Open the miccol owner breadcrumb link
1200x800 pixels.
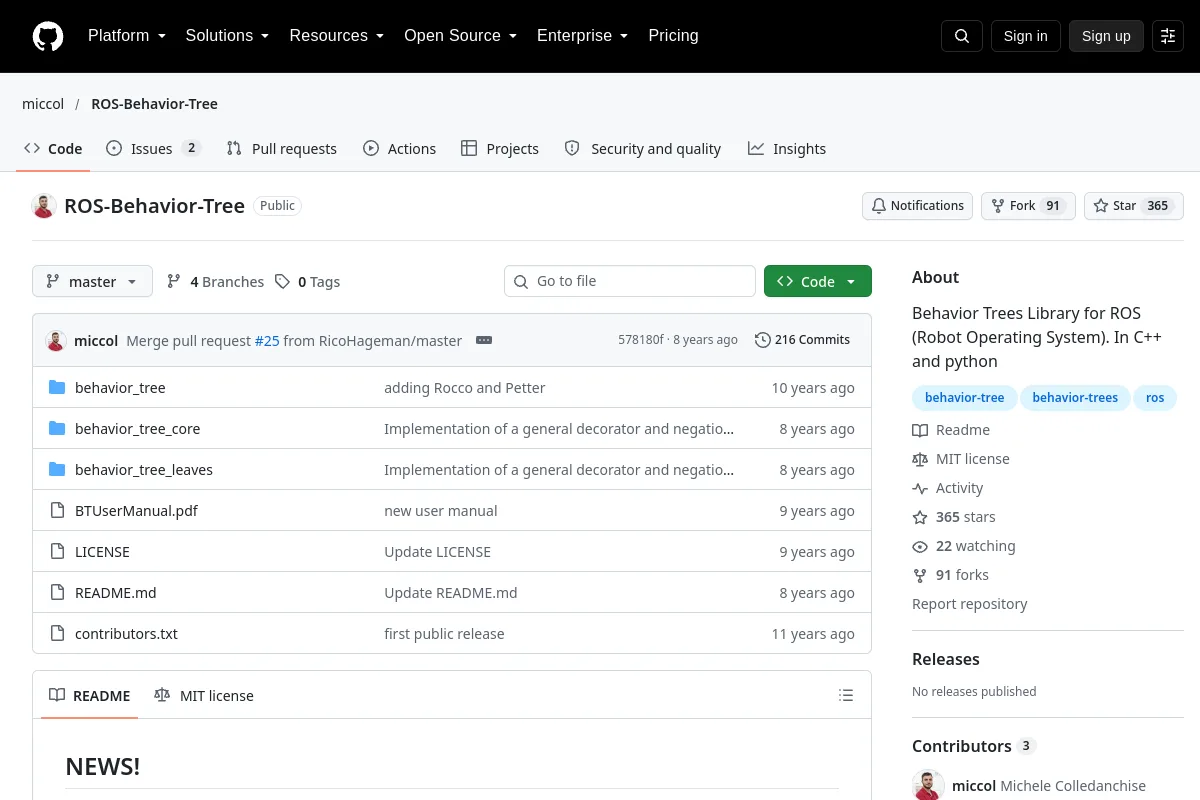(43, 104)
